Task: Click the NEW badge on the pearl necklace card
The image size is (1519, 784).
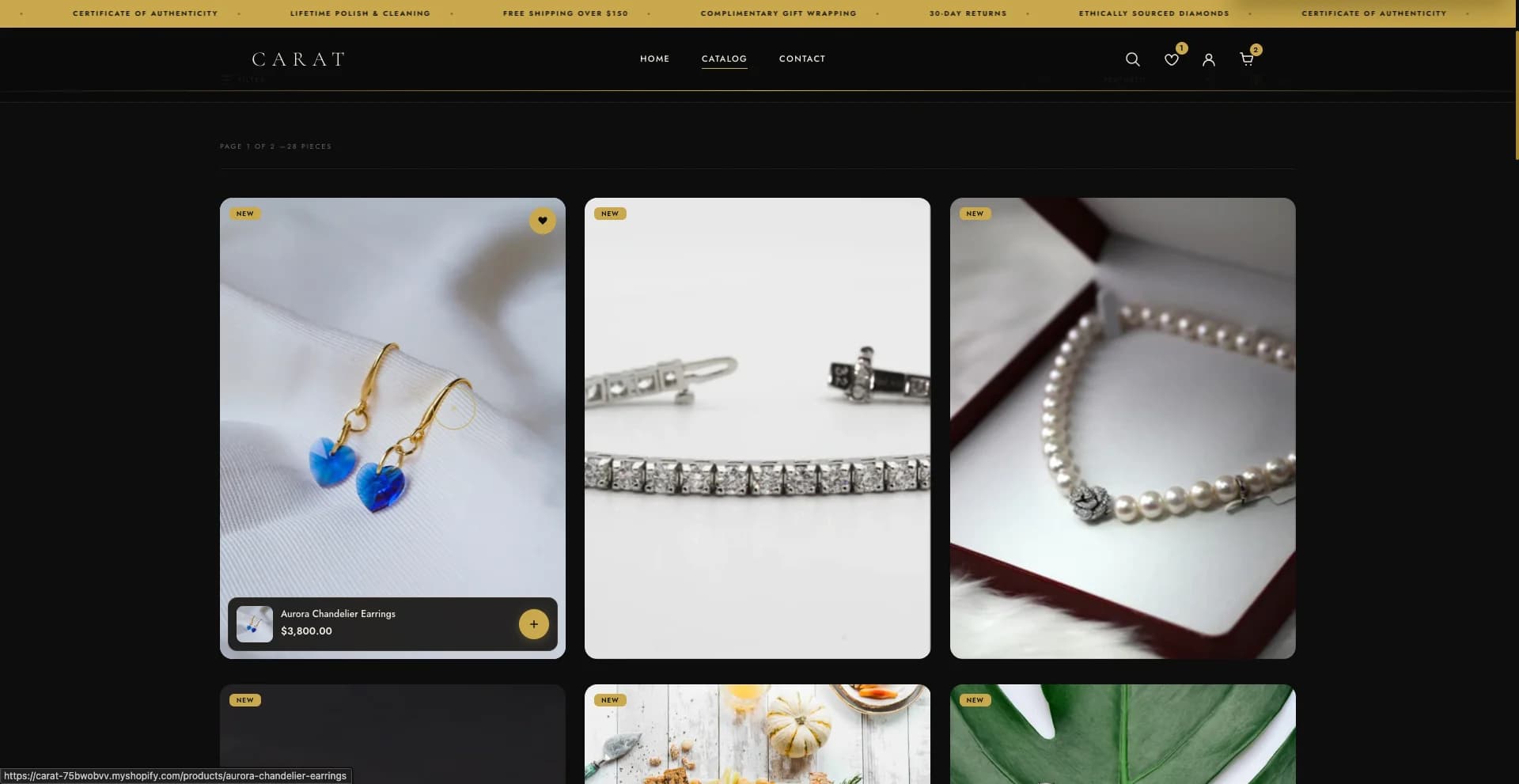Action: pos(975,214)
